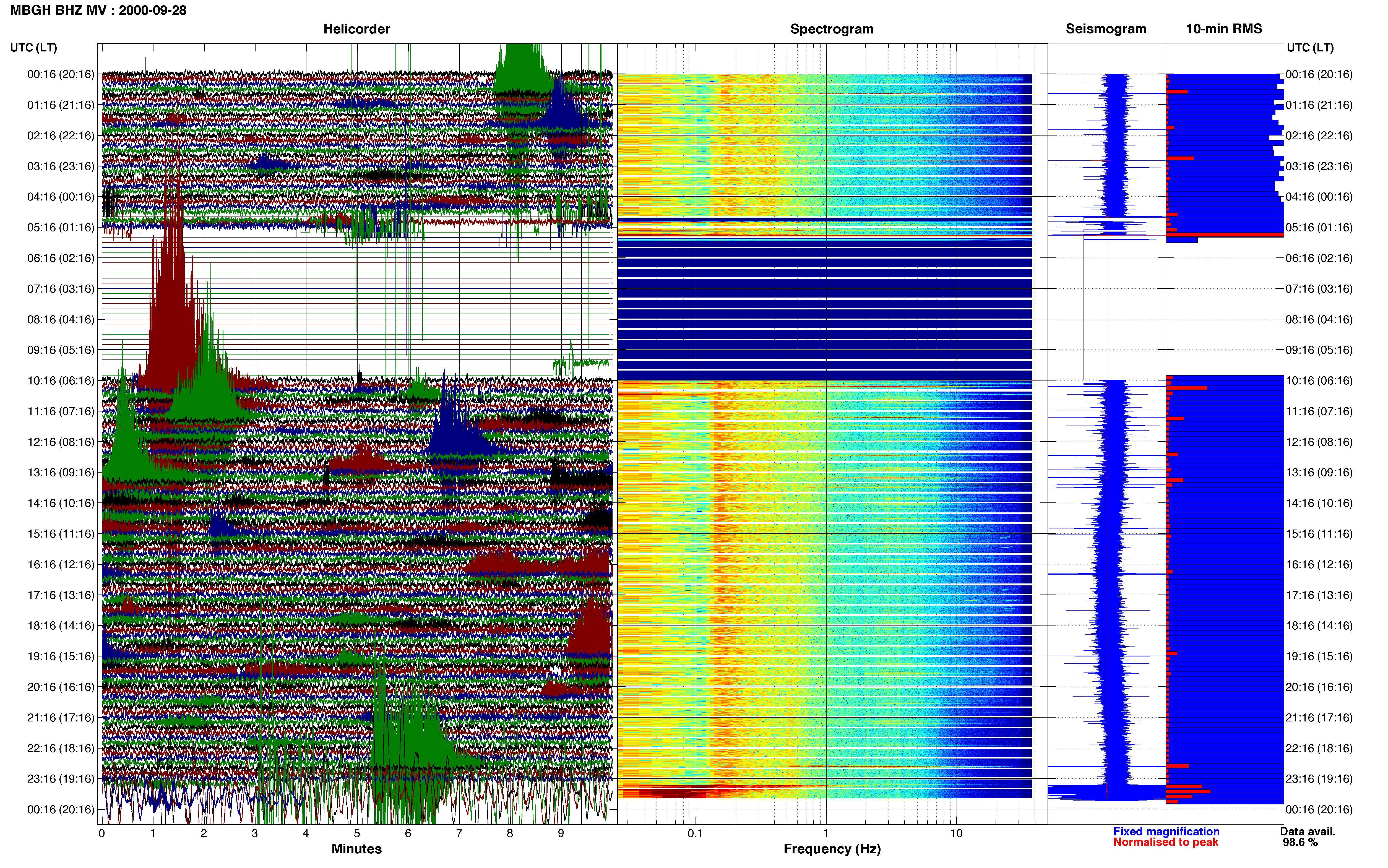1388x868 pixels.
Task: Click right-axis time label 23:16 (19:16)
Action: (x=1319, y=779)
